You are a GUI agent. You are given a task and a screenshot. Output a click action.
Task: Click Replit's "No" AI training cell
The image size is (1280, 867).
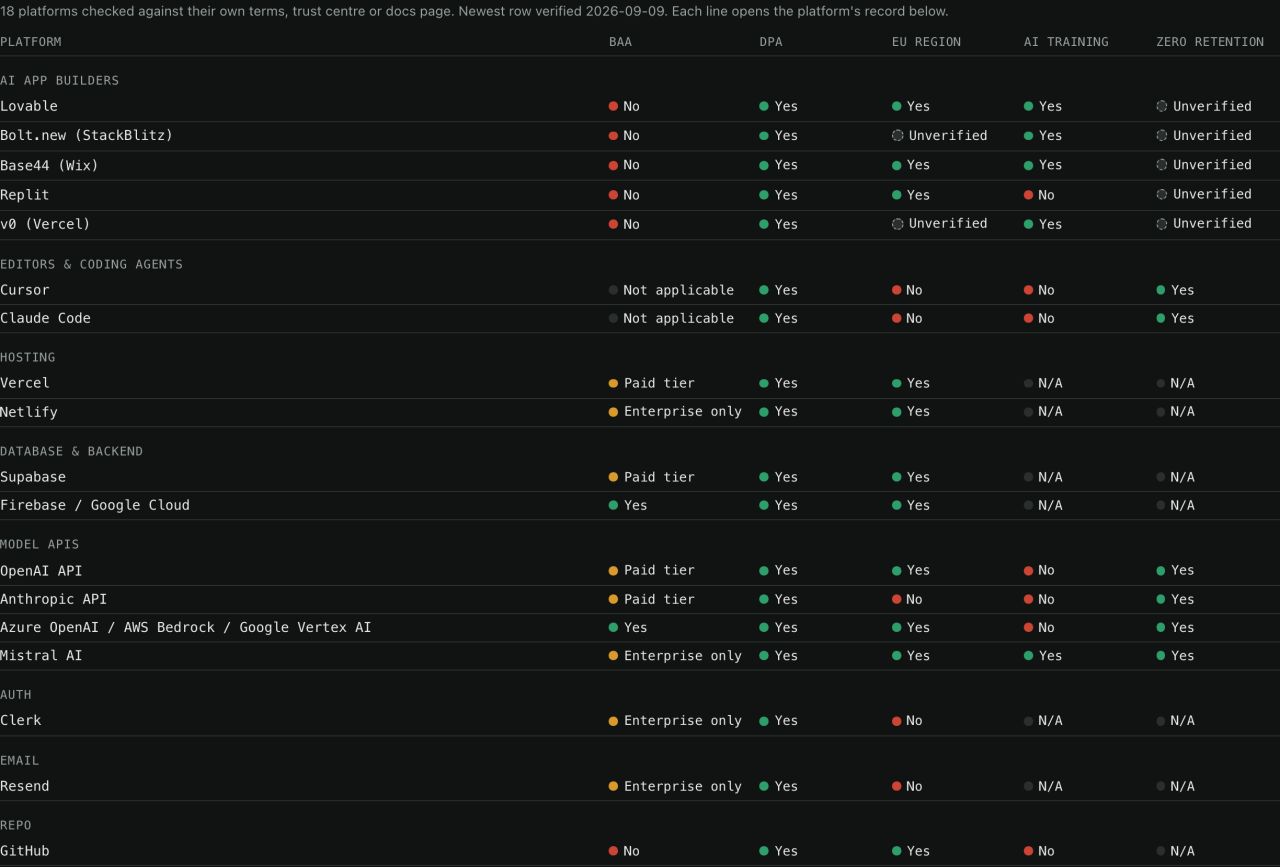1040,195
